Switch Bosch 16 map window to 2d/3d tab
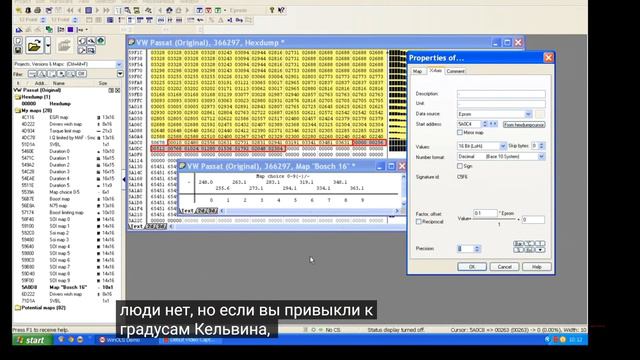 click(x=207, y=211)
